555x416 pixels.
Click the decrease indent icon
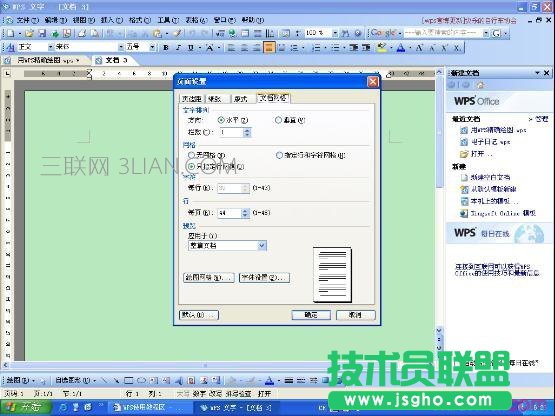point(354,47)
